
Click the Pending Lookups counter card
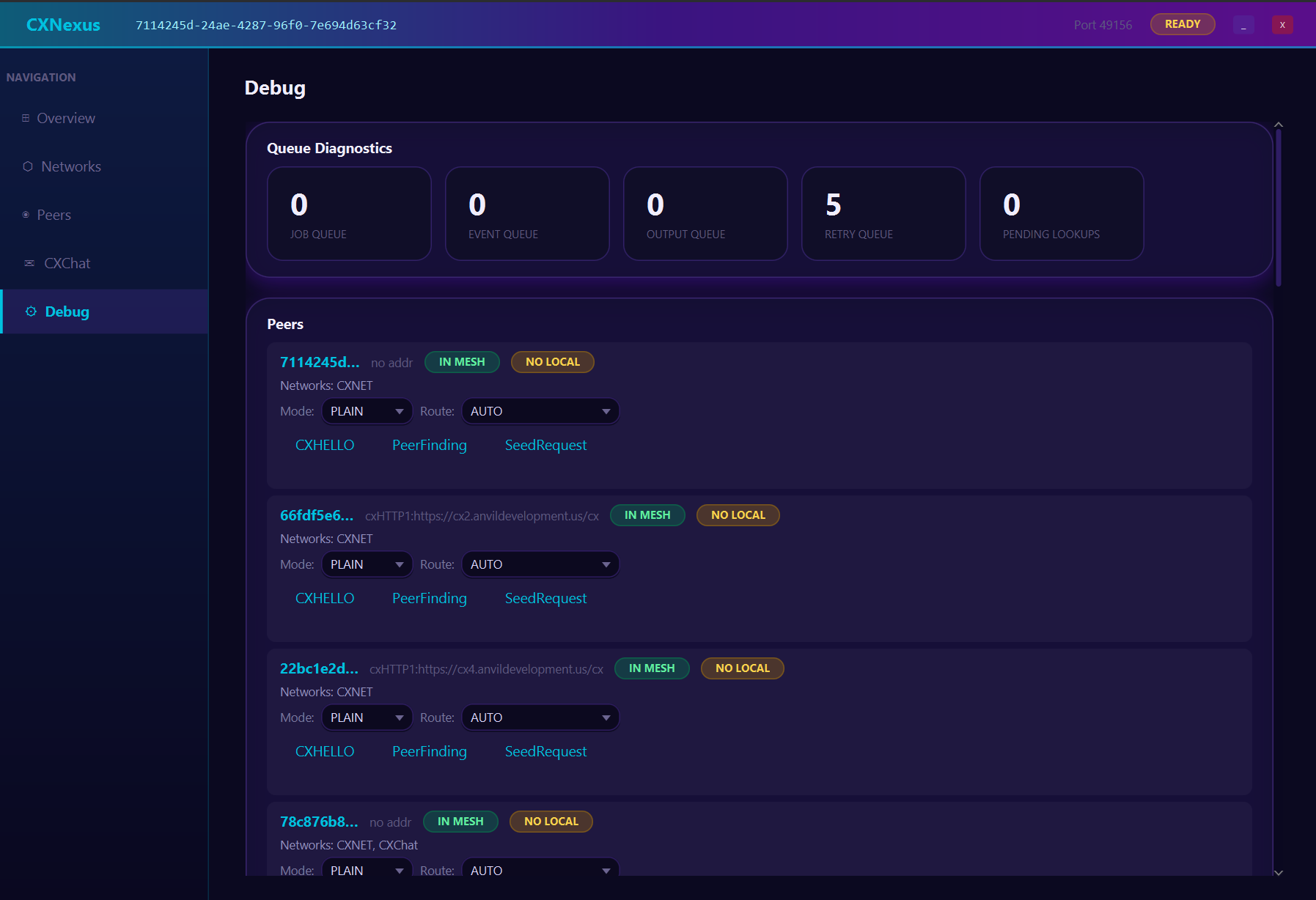coord(1062,213)
